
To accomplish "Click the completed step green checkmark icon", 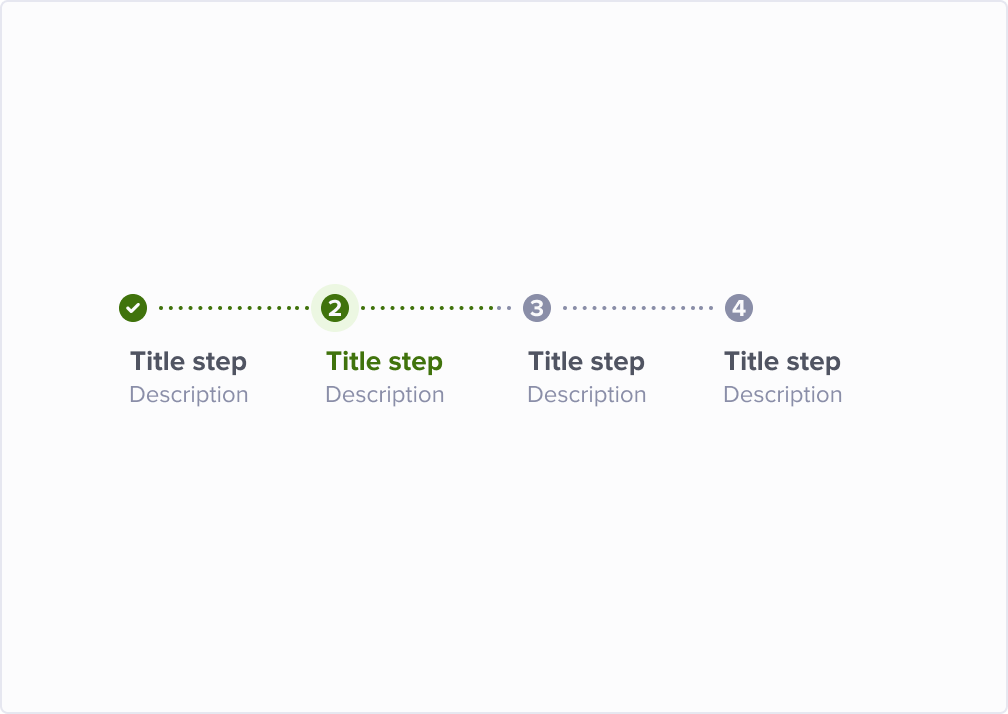I will pyautogui.click(x=133, y=308).
